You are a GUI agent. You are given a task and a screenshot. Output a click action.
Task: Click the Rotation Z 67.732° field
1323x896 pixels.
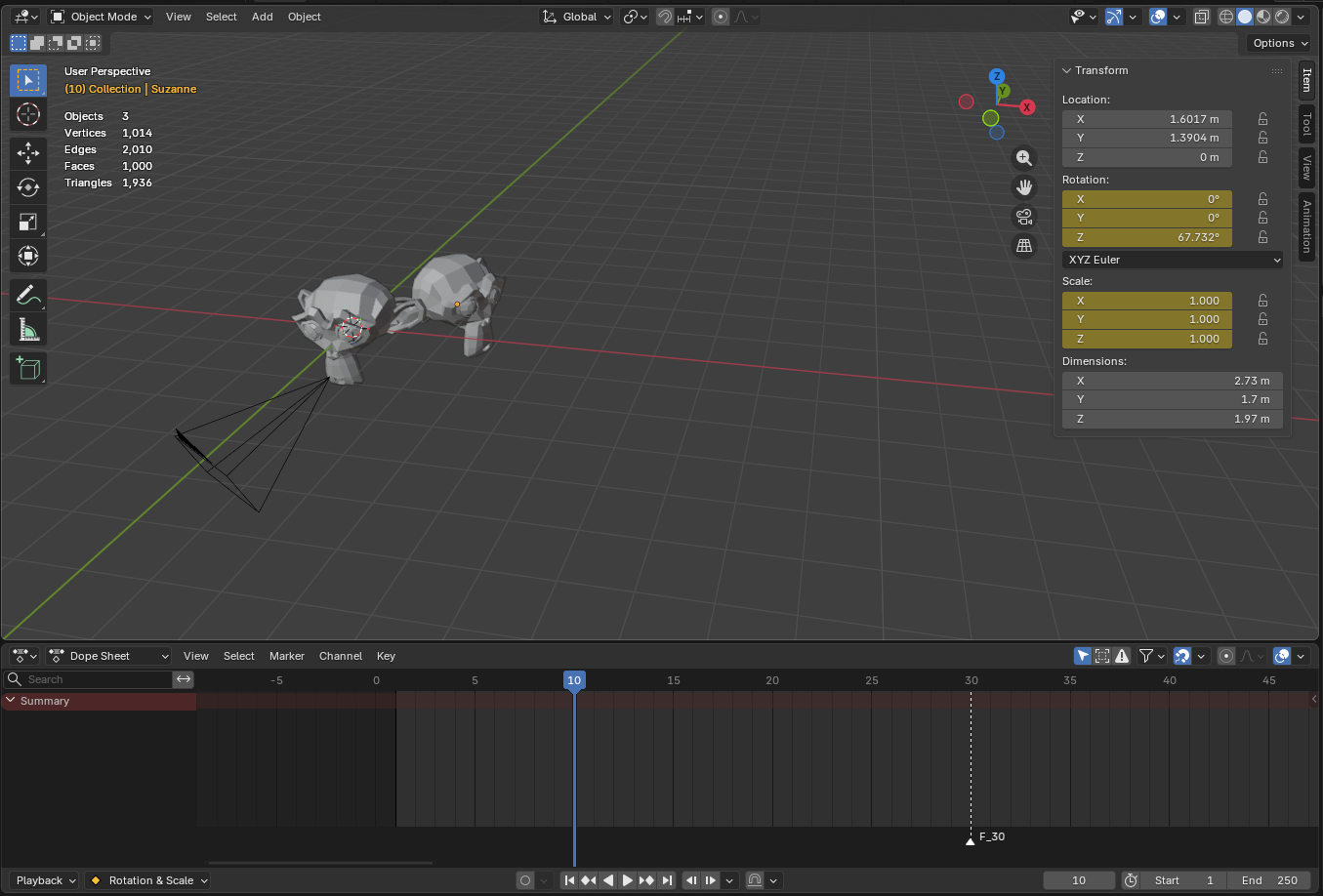click(x=1147, y=237)
